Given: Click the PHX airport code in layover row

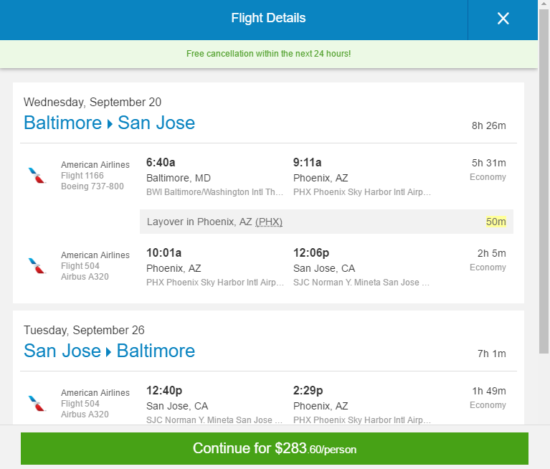Looking at the screenshot, I should (269, 222).
